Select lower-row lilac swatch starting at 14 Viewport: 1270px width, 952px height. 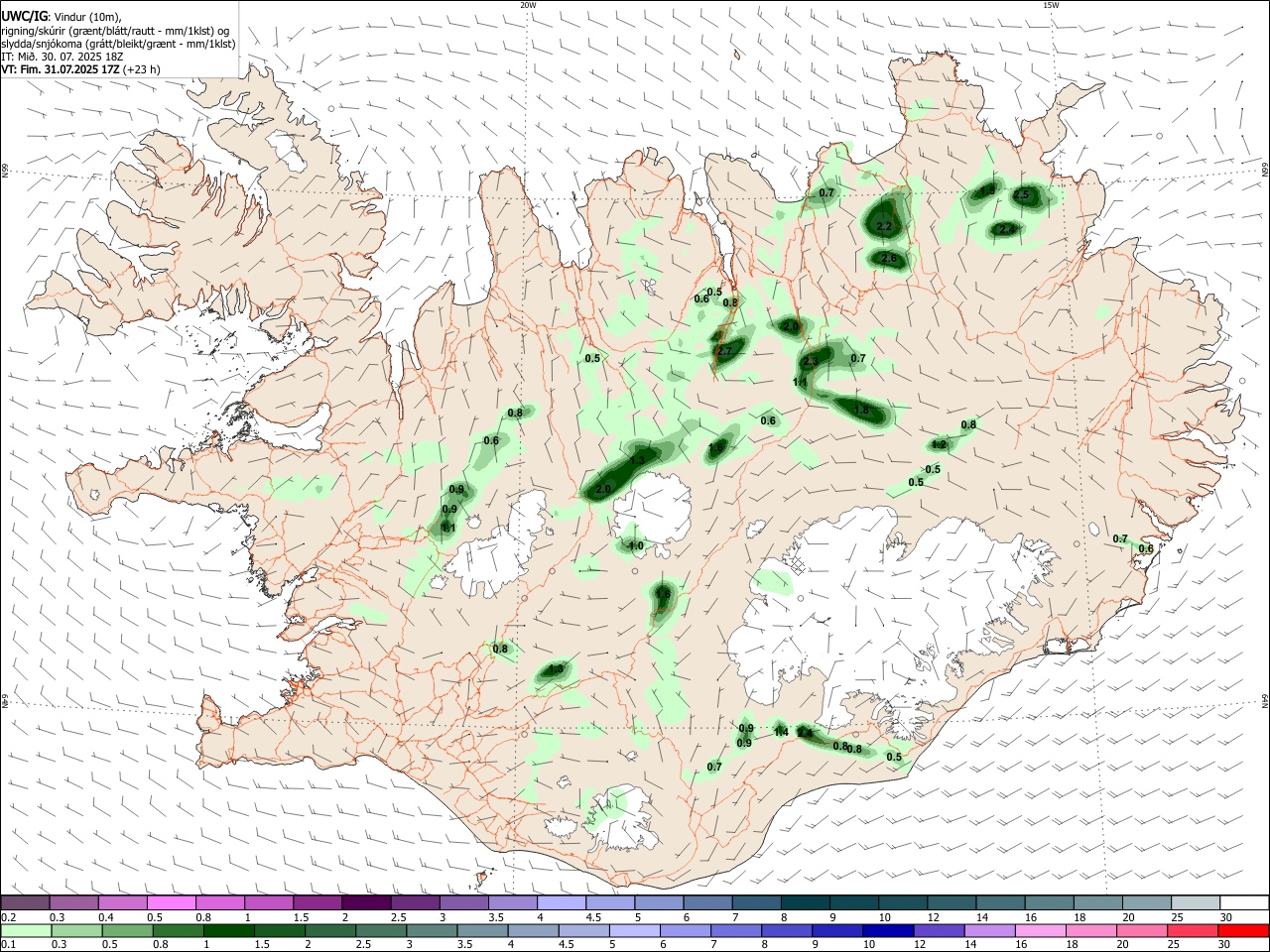coord(988,930)
